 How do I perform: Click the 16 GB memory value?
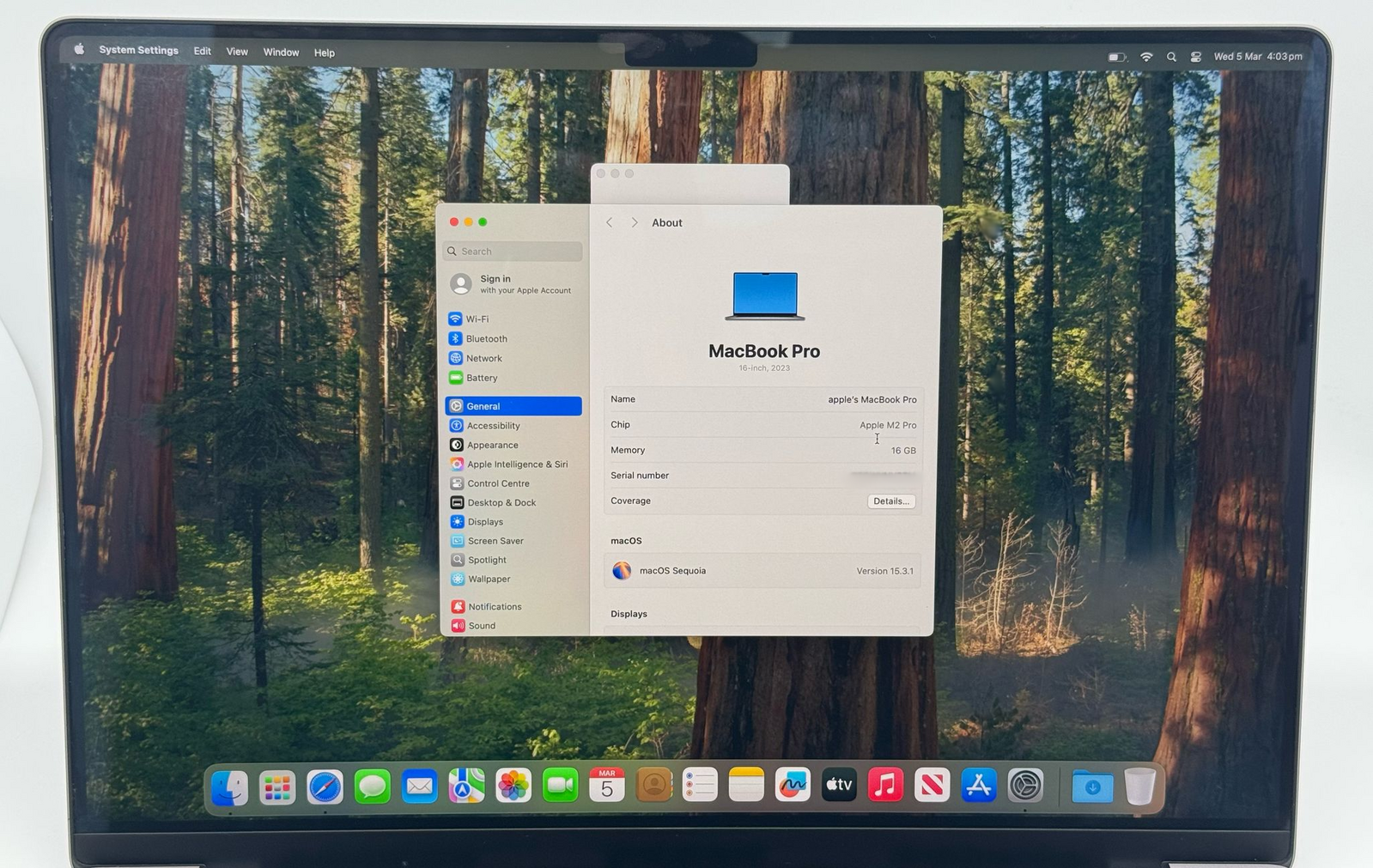pos(903,451)
